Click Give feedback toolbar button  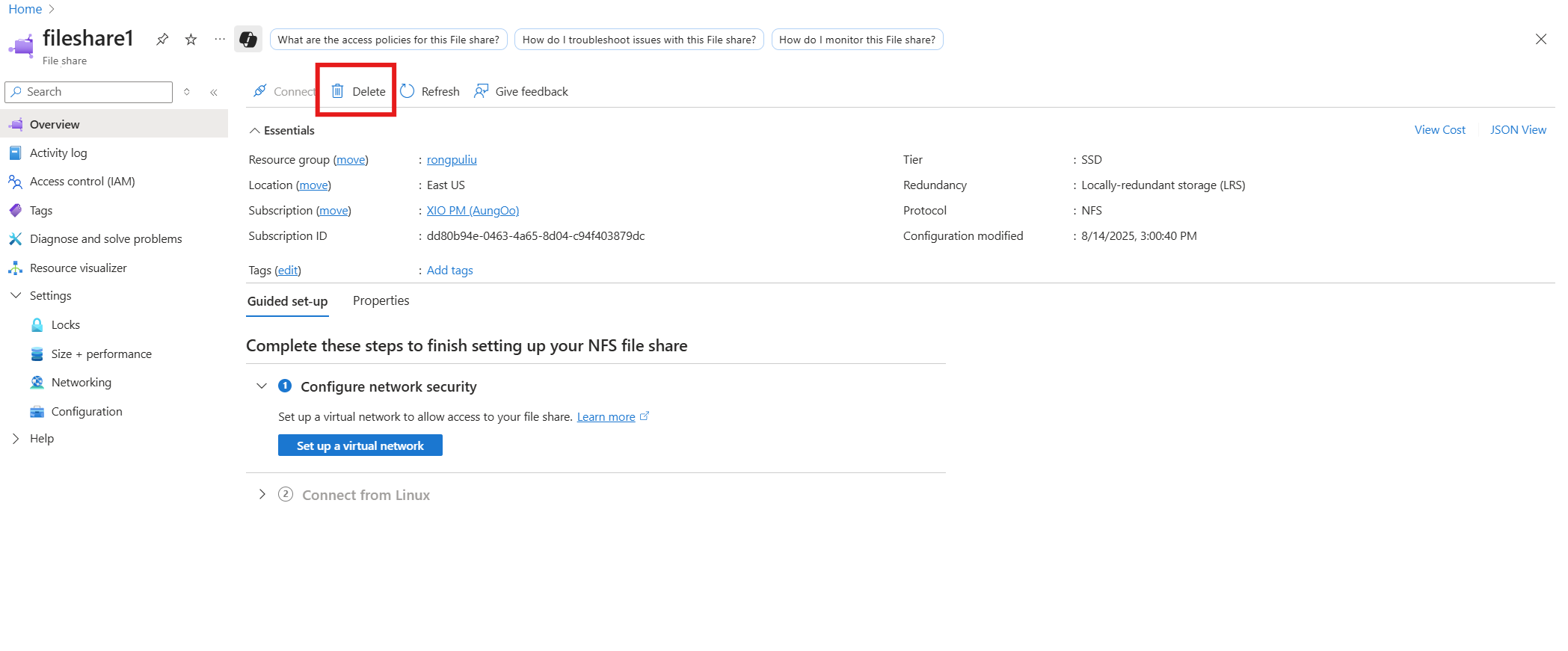[522, 92]
